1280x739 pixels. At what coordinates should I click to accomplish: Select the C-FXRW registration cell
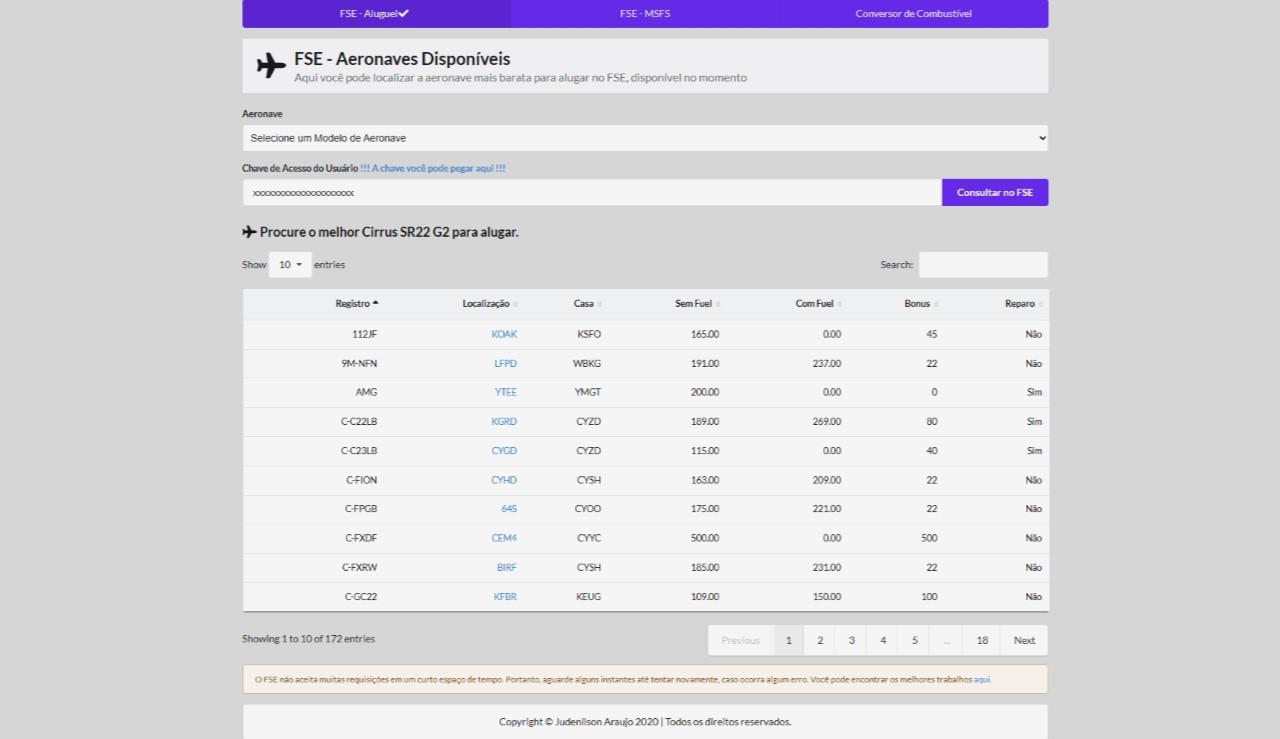tap(360, 567)
